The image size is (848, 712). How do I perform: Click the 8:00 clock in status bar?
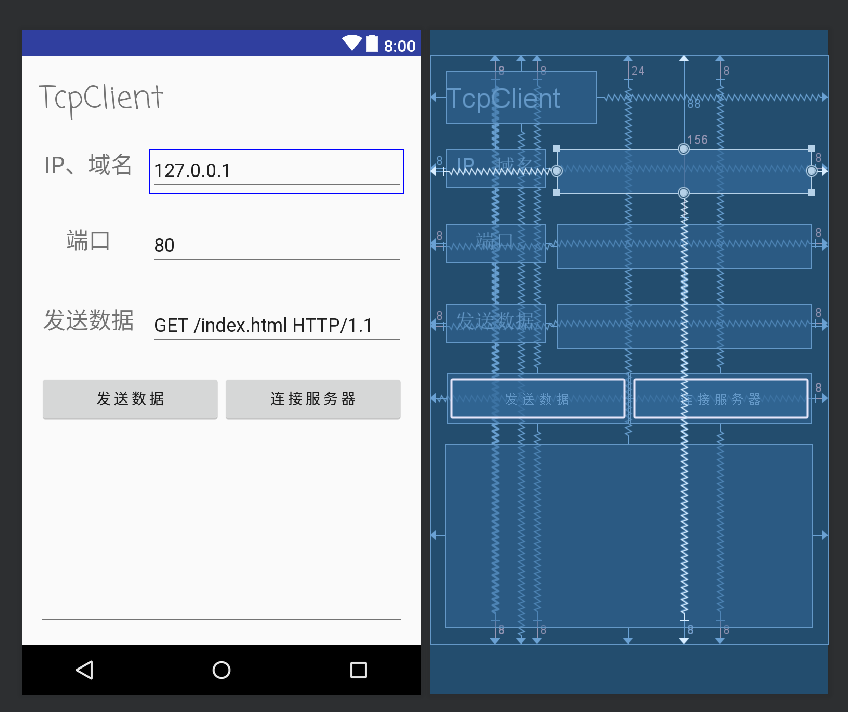click(x=400, y=45)
